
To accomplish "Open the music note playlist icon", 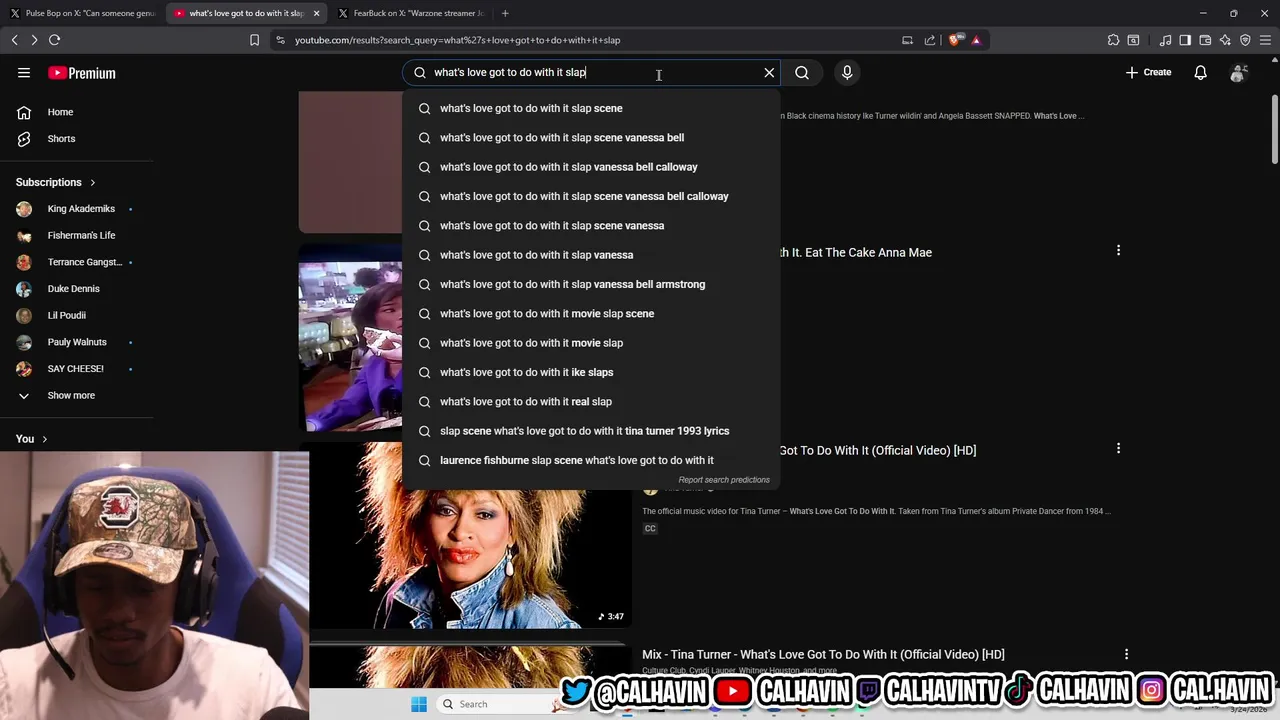I will tap(1165, 40).
